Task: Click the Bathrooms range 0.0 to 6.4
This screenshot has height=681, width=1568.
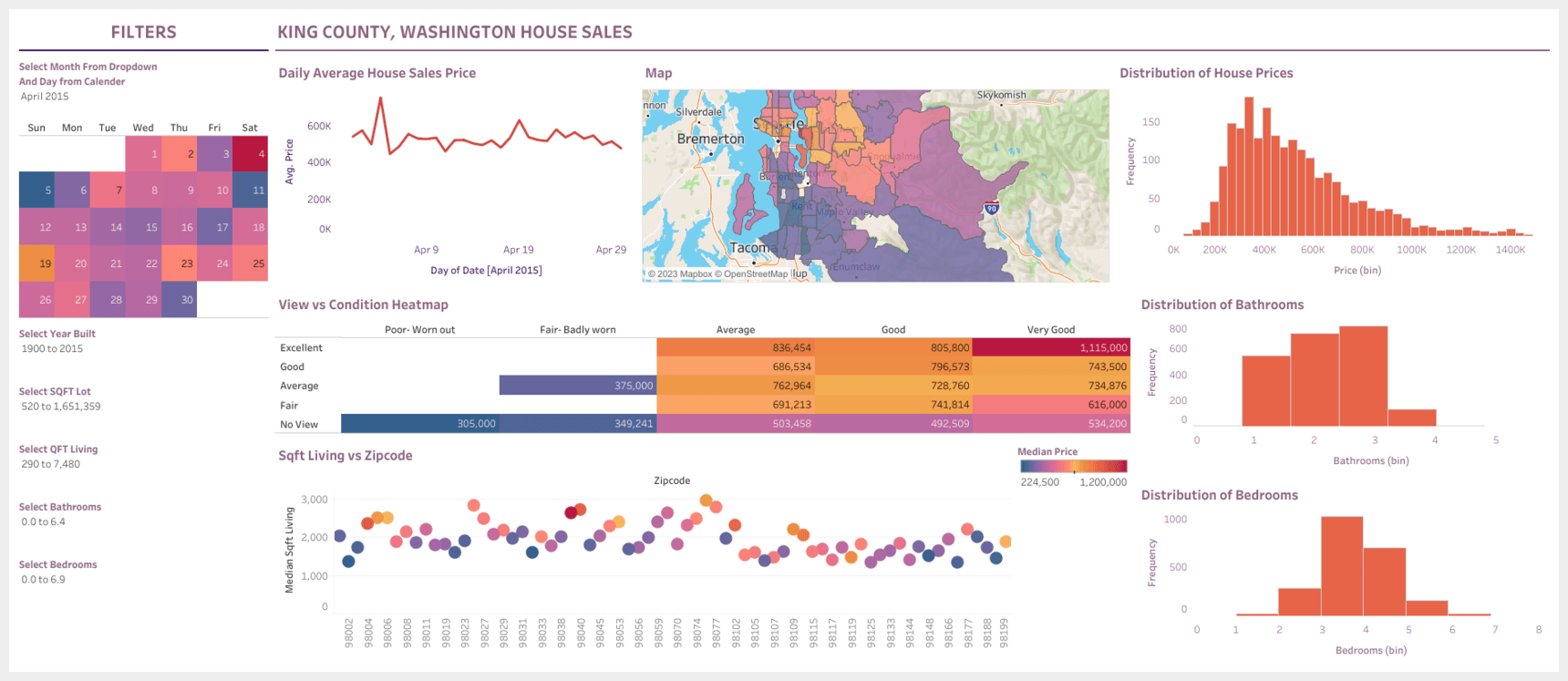Action: 44,522
